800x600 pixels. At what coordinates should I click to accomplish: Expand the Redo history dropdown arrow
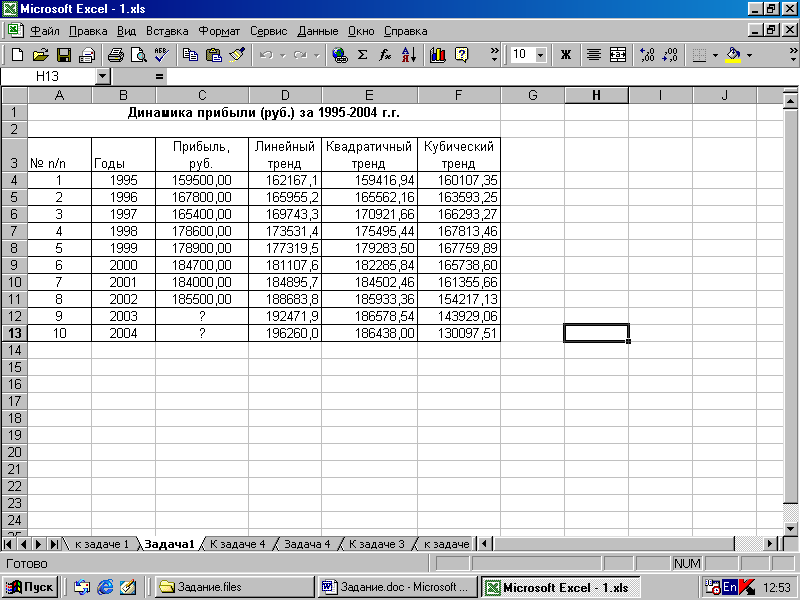point(316,55)
